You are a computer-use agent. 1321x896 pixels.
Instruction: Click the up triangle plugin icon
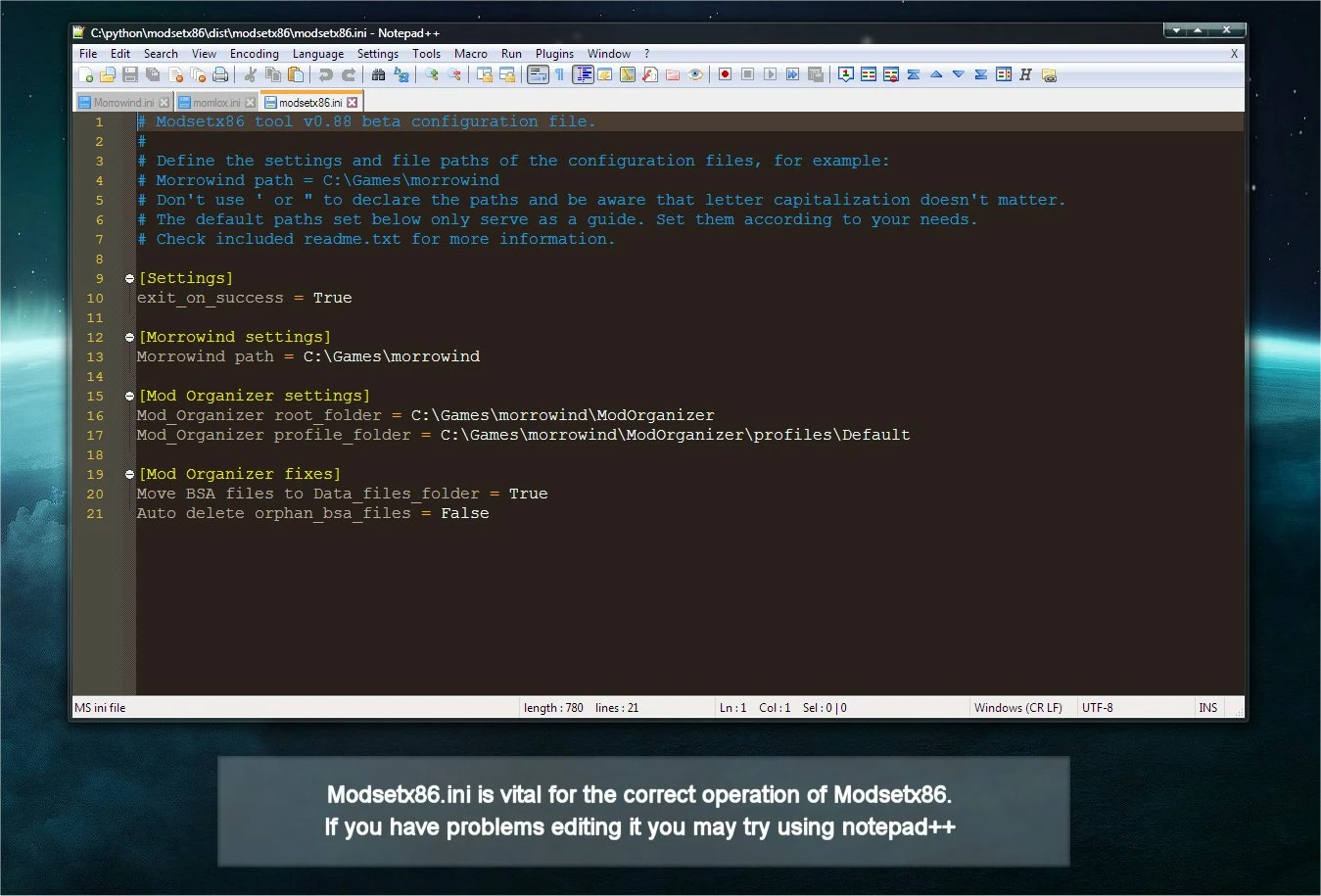coord(936,74)
